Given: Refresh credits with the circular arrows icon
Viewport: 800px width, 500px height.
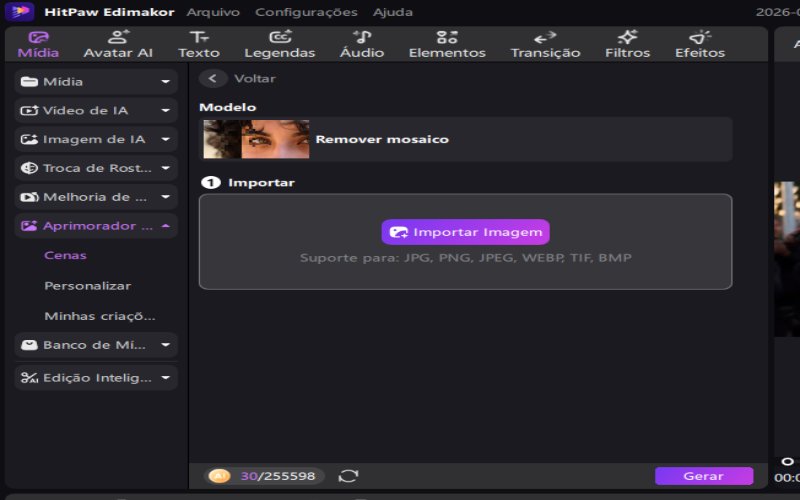Looking at the screenshot, I should click(x=348, y=476).
